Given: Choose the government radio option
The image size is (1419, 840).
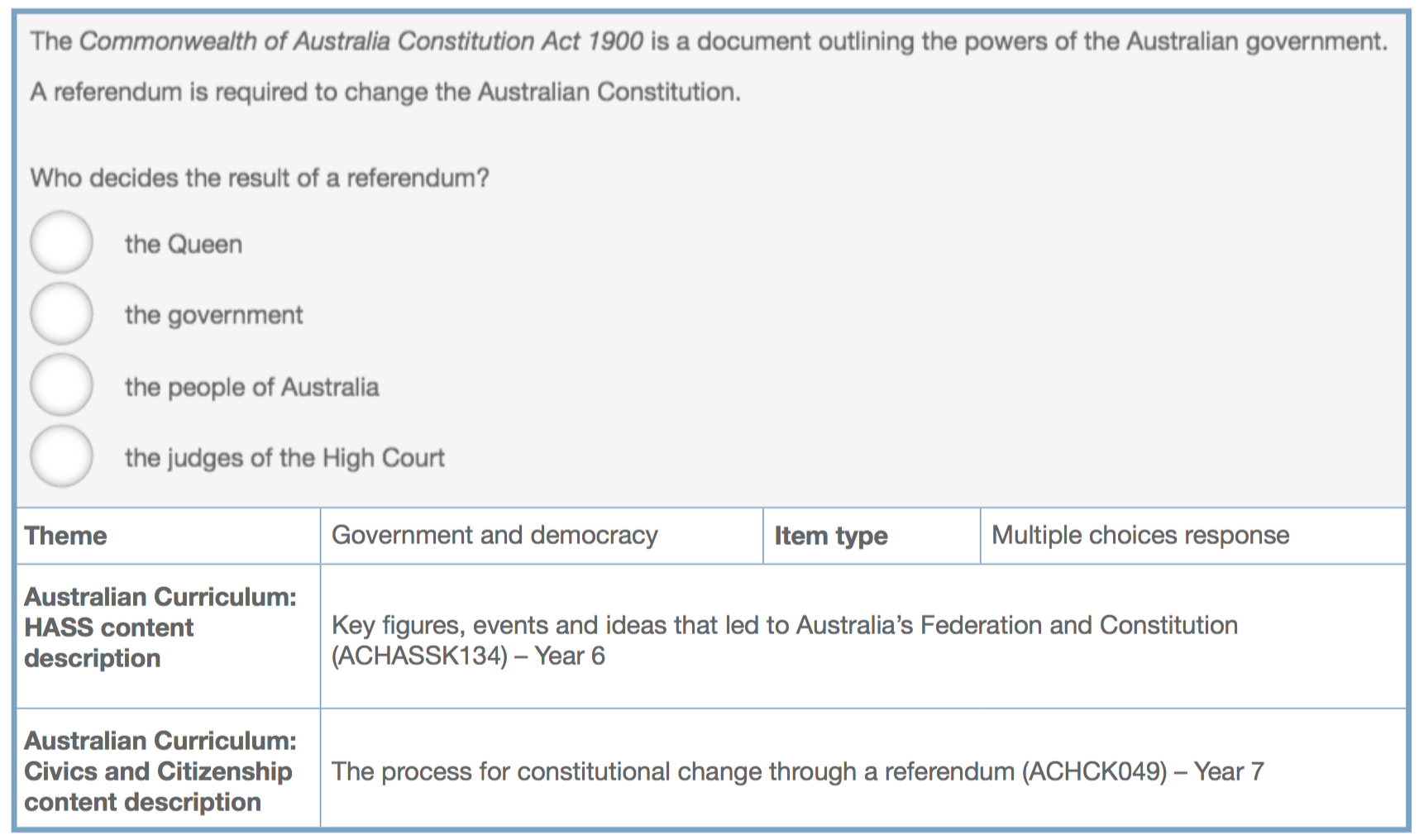Looking at the screenshot, I should (x=61, y=313).
